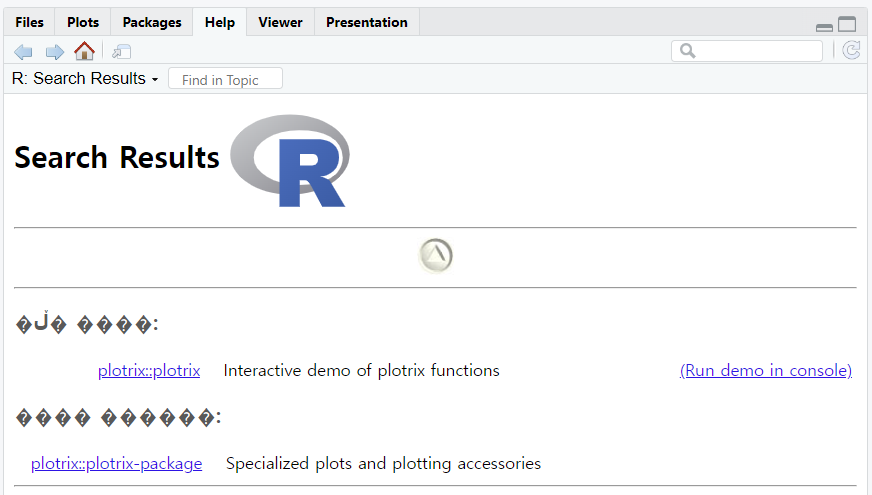Viewport: 872px width, 495px height.
Task: Open the Viewer tab
Action: click(280, 22)
